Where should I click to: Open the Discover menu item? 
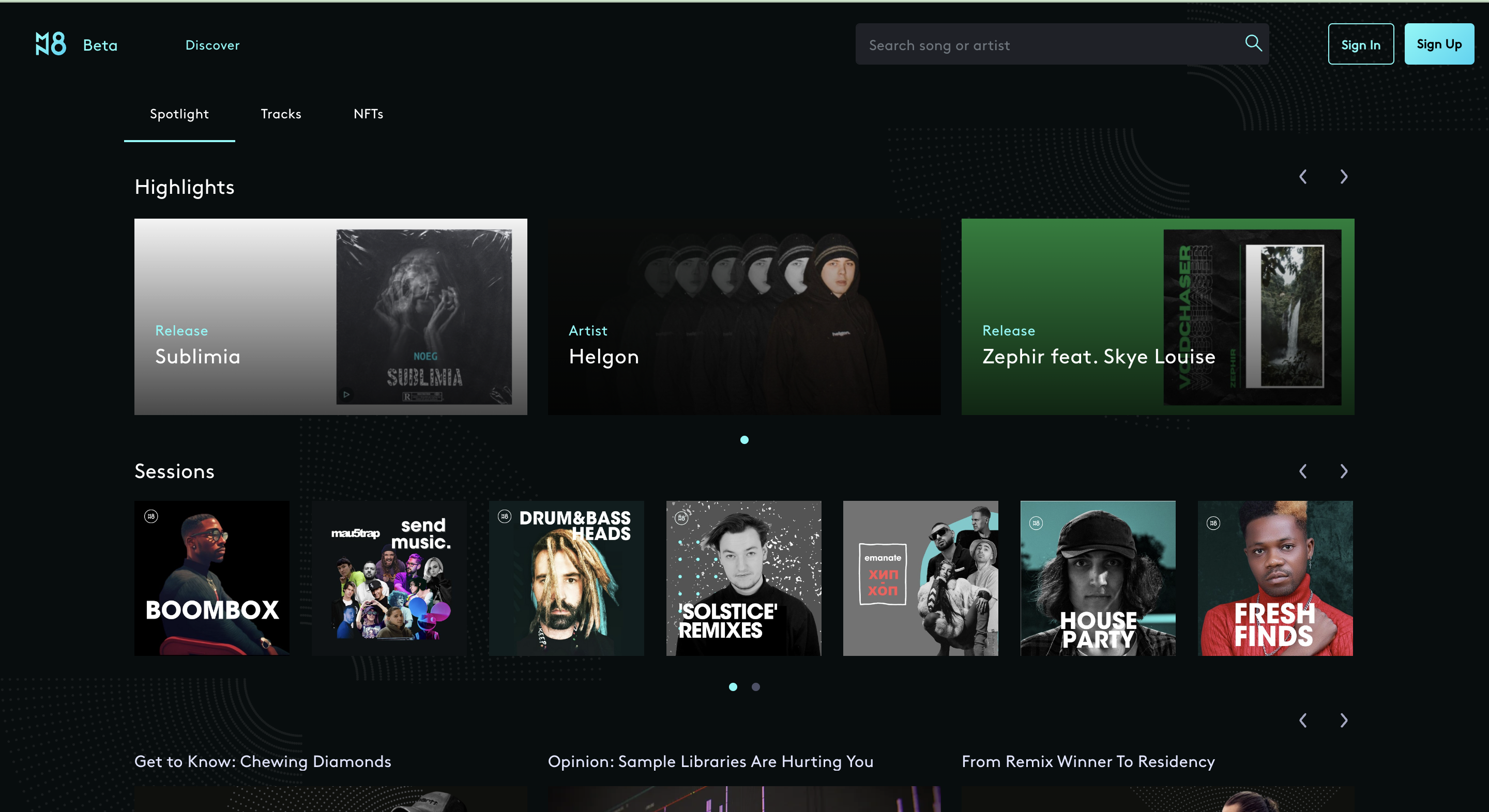[x=212, y=45]
